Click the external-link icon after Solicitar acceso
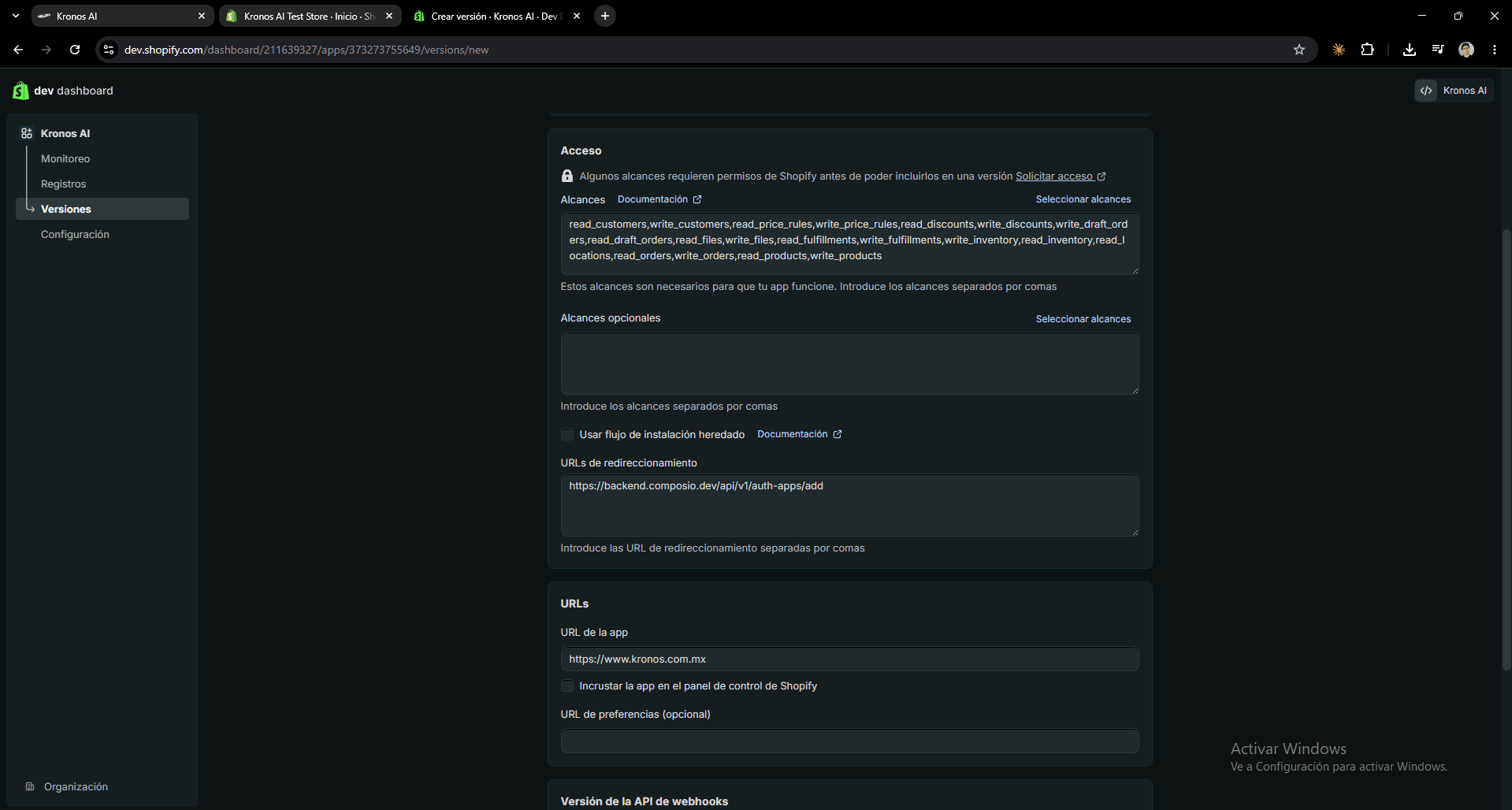 tap(1101, 176)
